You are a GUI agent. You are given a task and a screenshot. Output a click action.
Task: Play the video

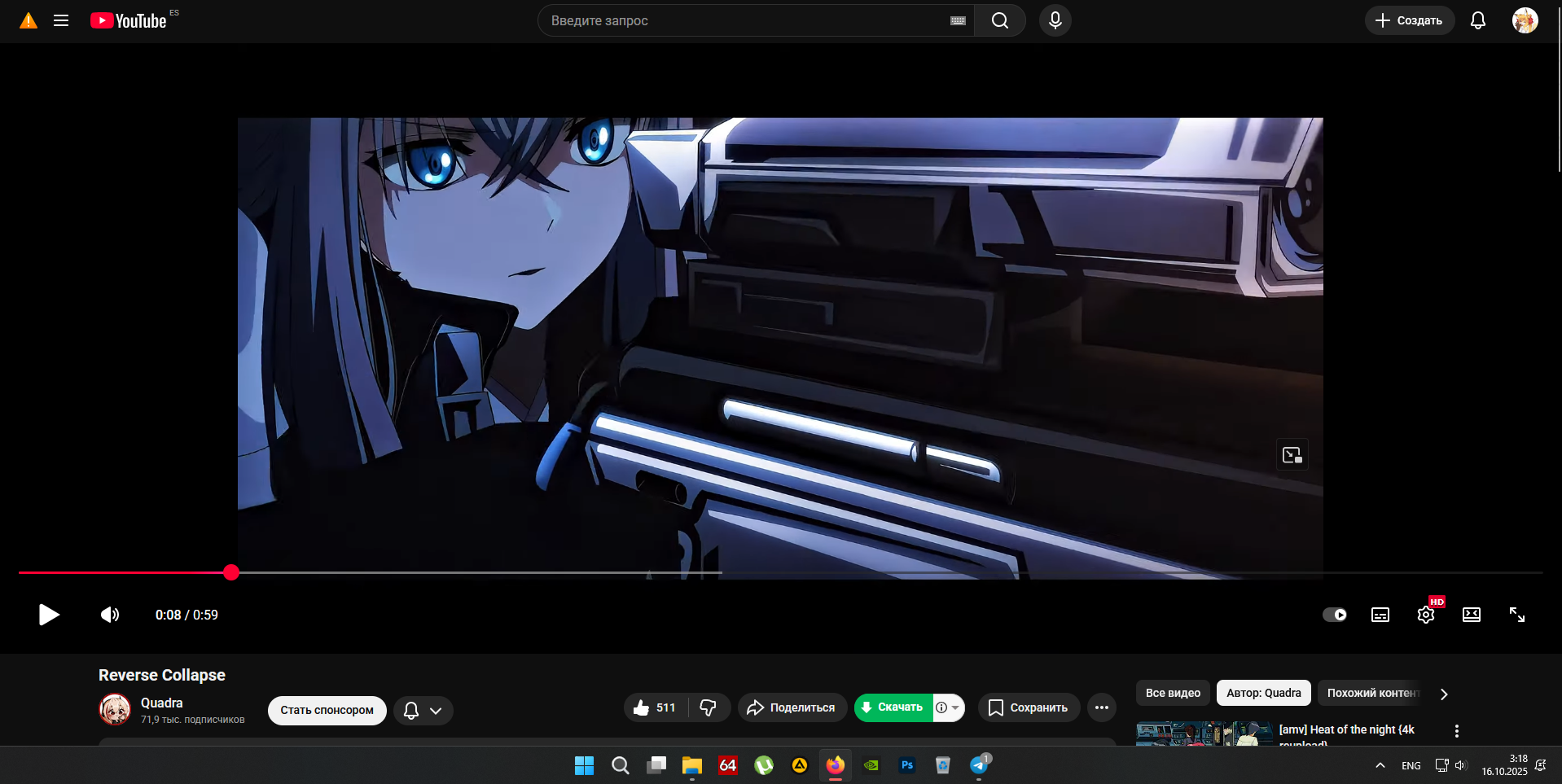49,615
